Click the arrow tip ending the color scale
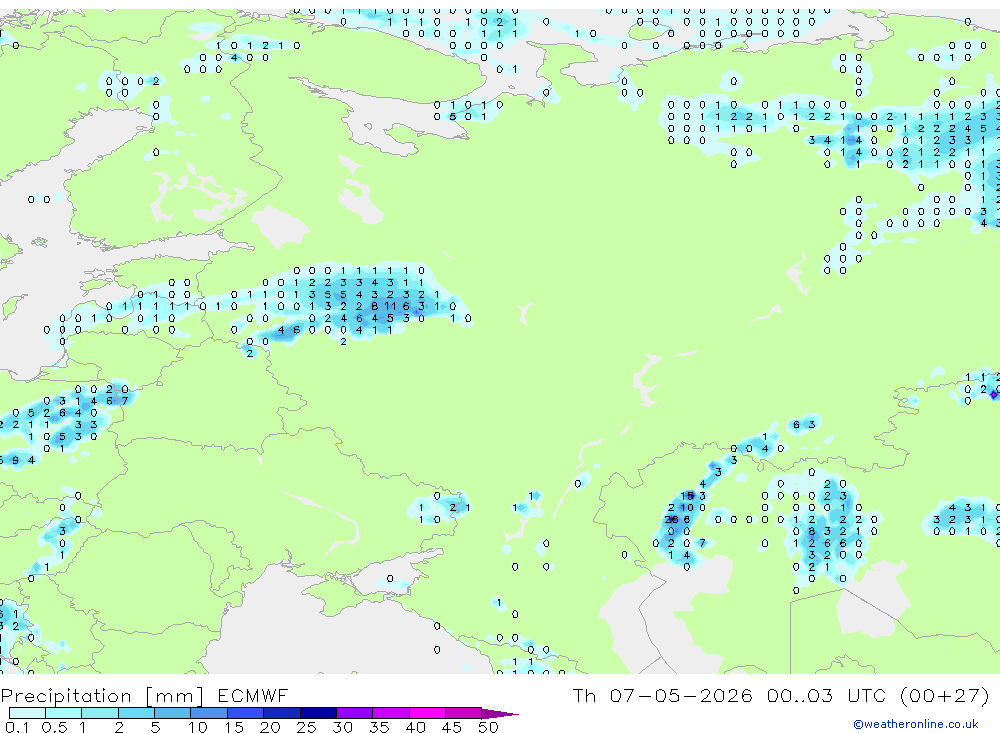 [x=501, y=713]
